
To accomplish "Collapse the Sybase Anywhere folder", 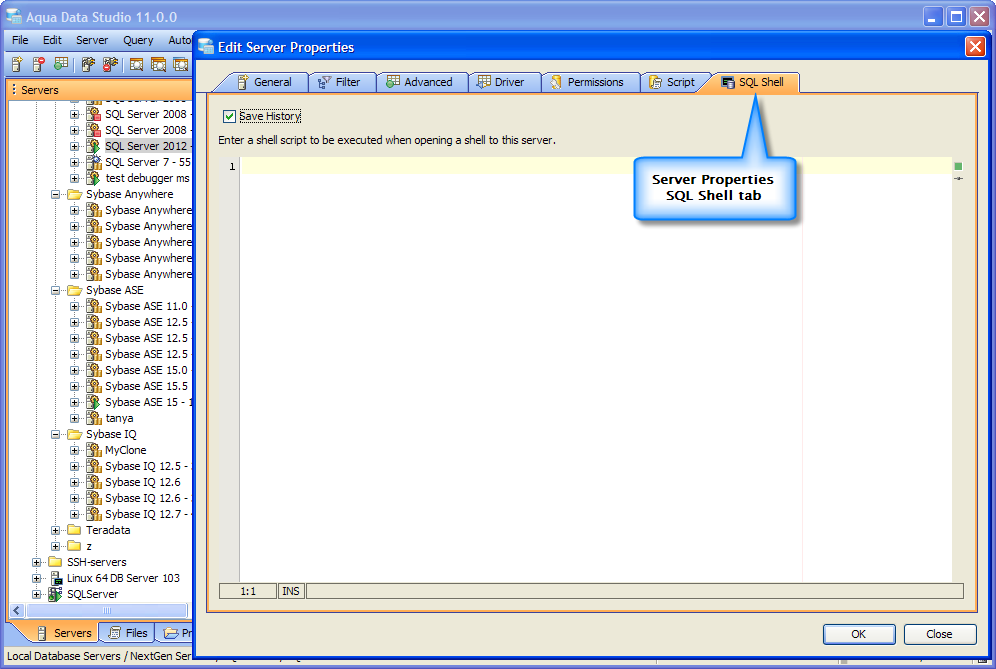I will (56, 194).
